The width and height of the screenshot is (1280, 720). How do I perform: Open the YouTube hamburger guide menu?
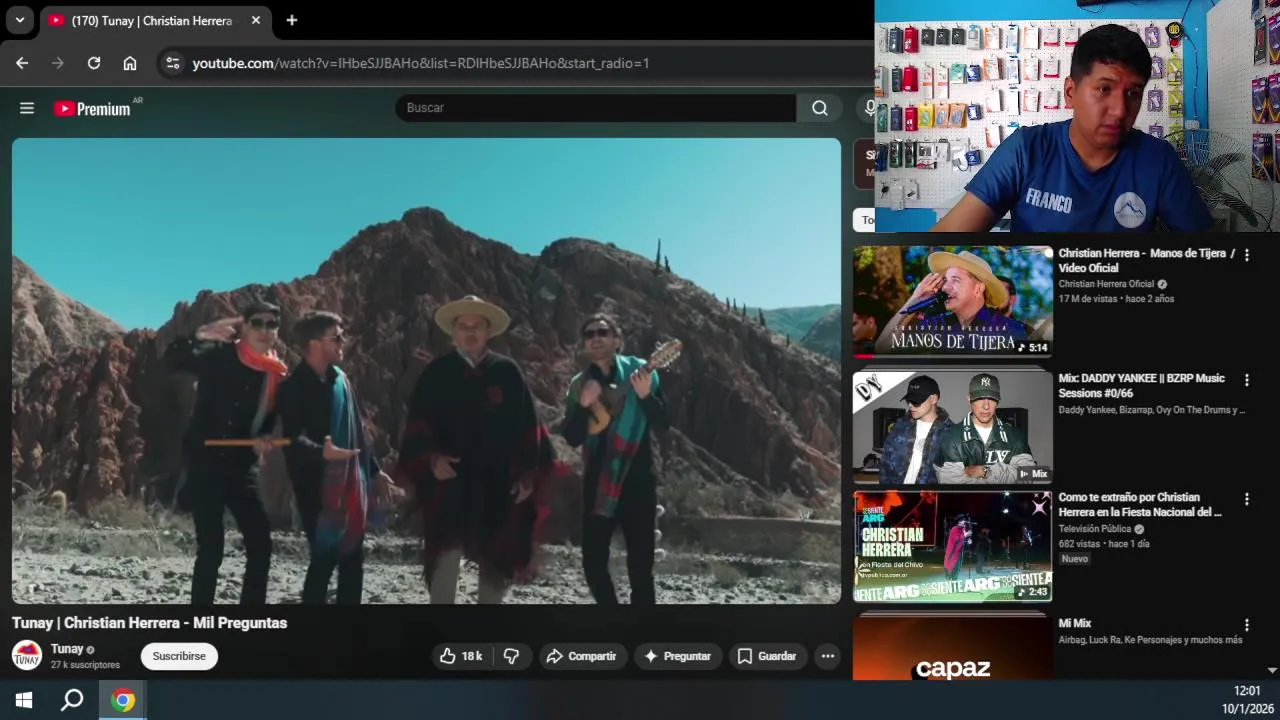click(x=27, y=108)
